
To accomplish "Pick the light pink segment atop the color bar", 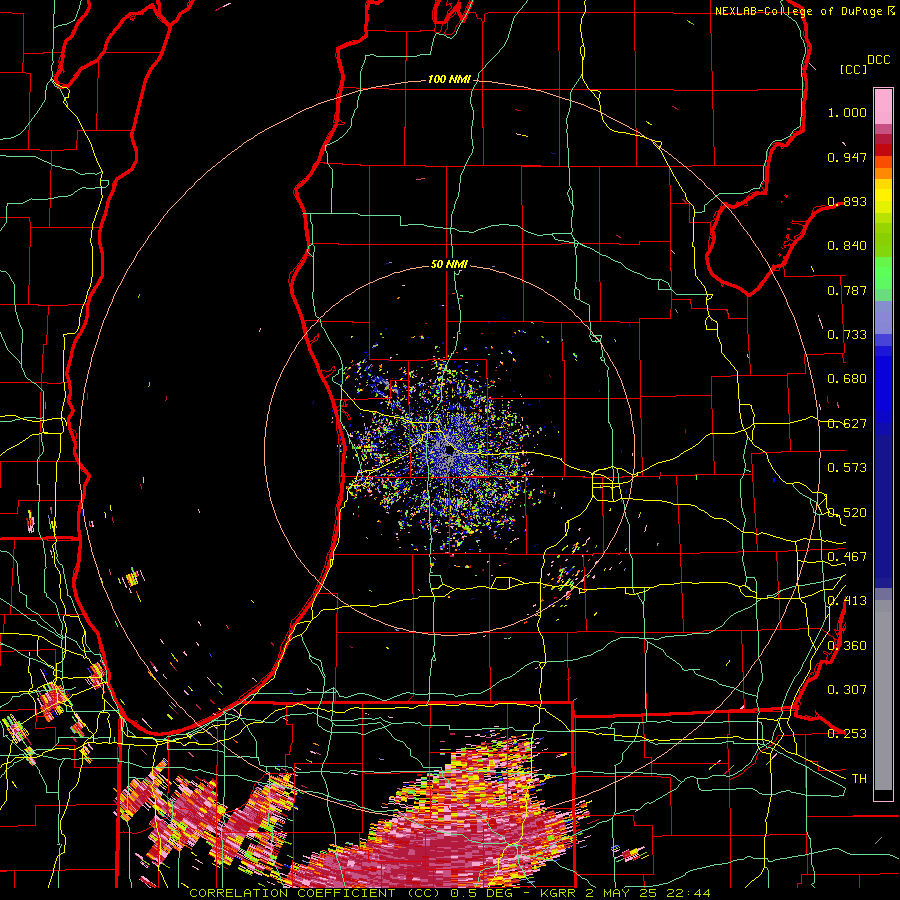I will (883, 107).
